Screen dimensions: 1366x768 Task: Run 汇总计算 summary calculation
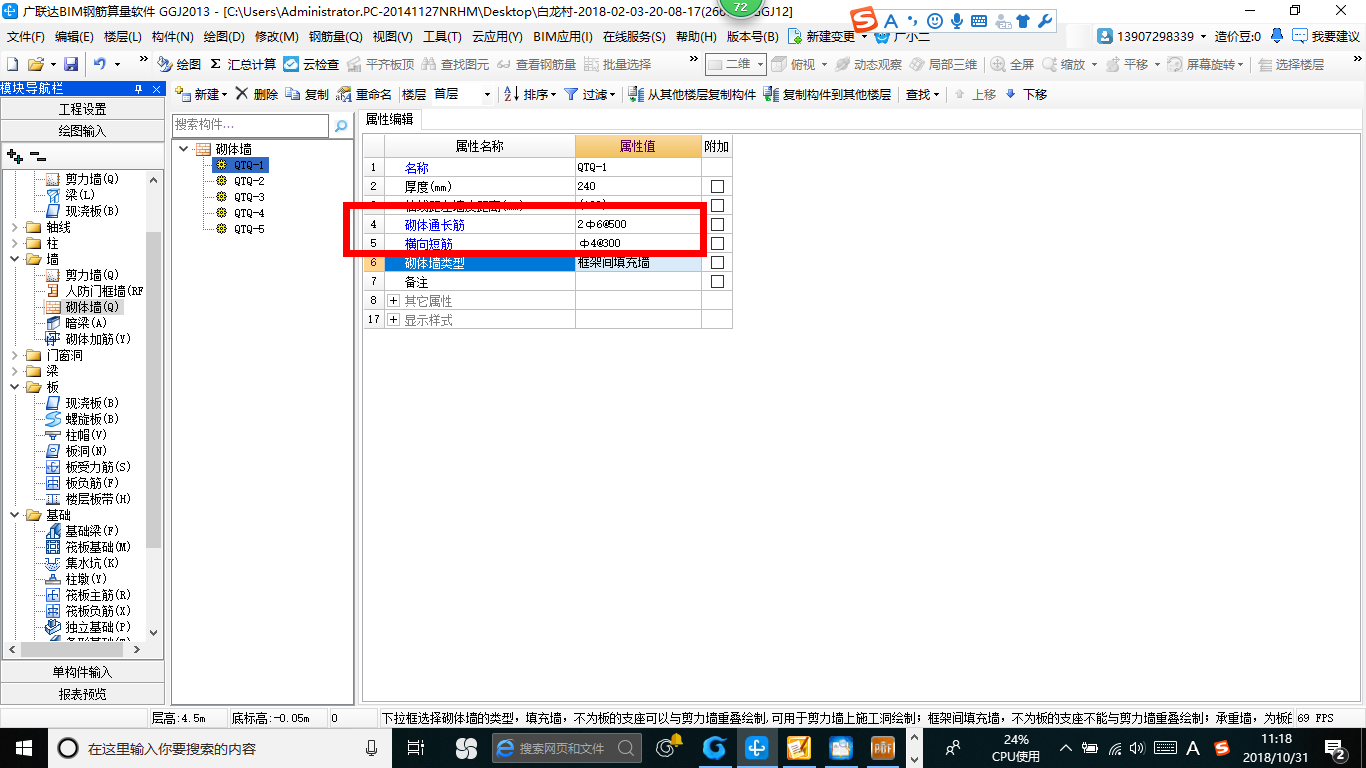242,64
